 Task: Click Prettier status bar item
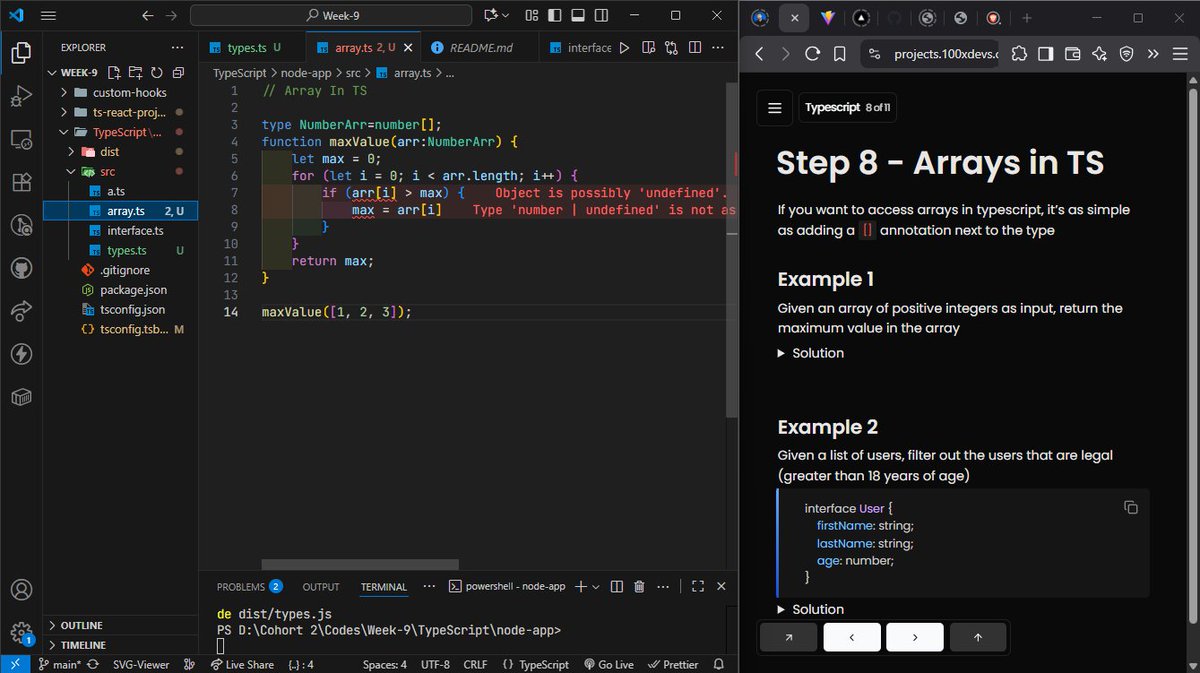coord(673,664)
